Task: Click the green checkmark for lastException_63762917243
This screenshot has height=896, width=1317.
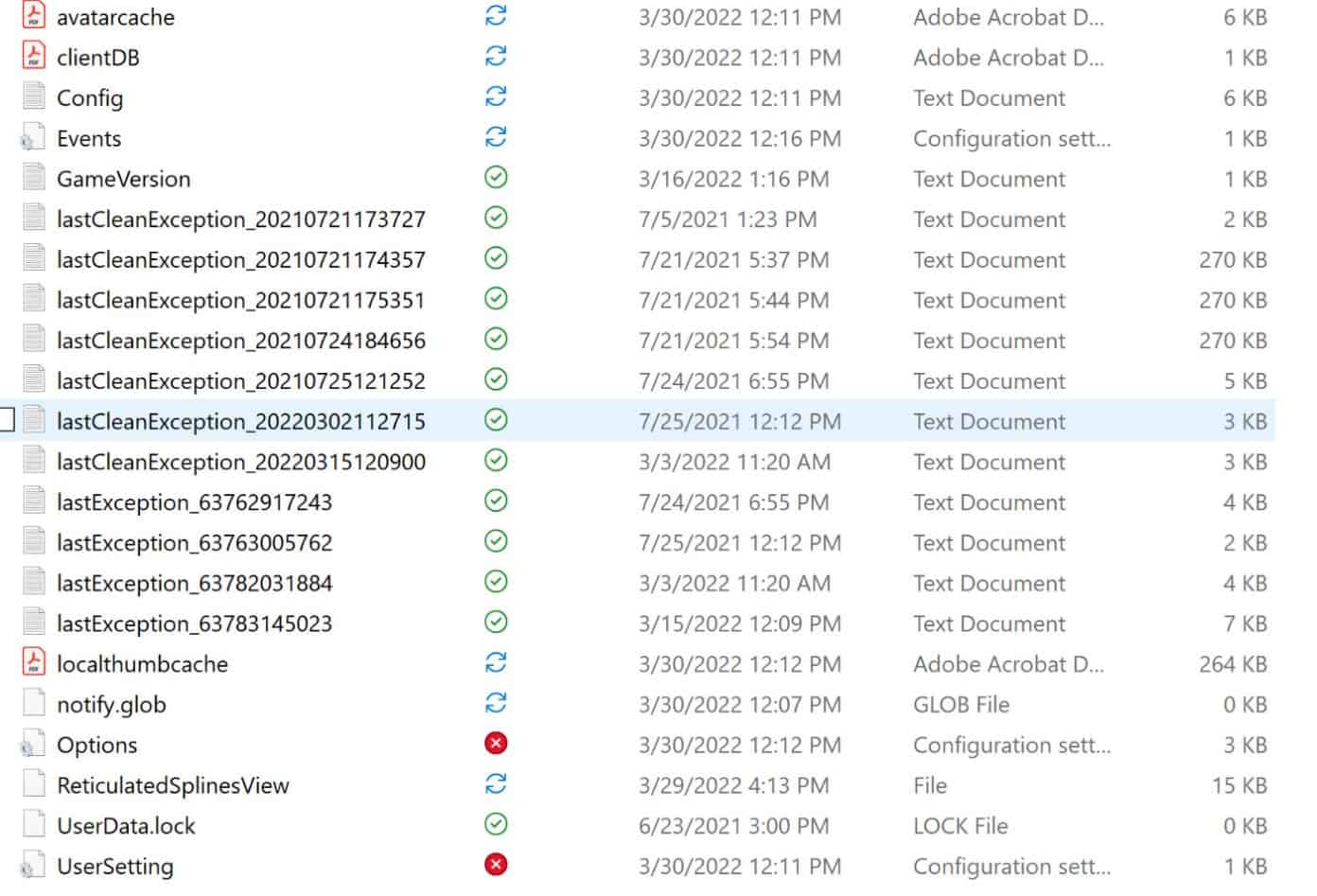Action: coord(496,501)
